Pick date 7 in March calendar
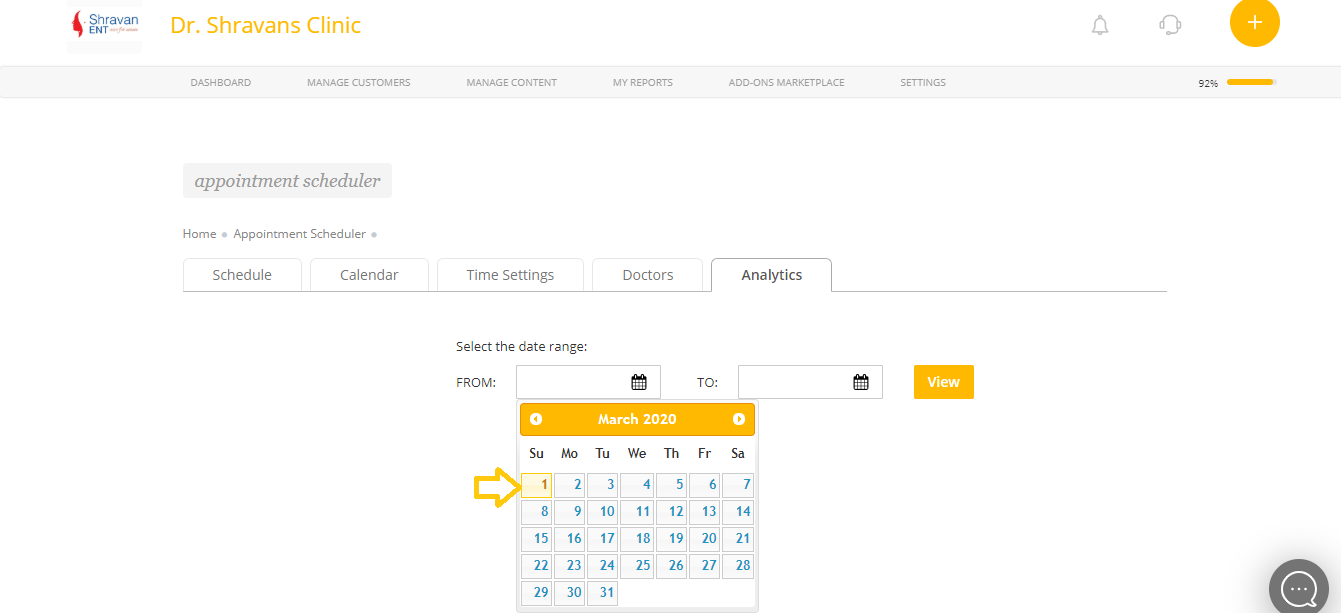 (x=738, y=485)
